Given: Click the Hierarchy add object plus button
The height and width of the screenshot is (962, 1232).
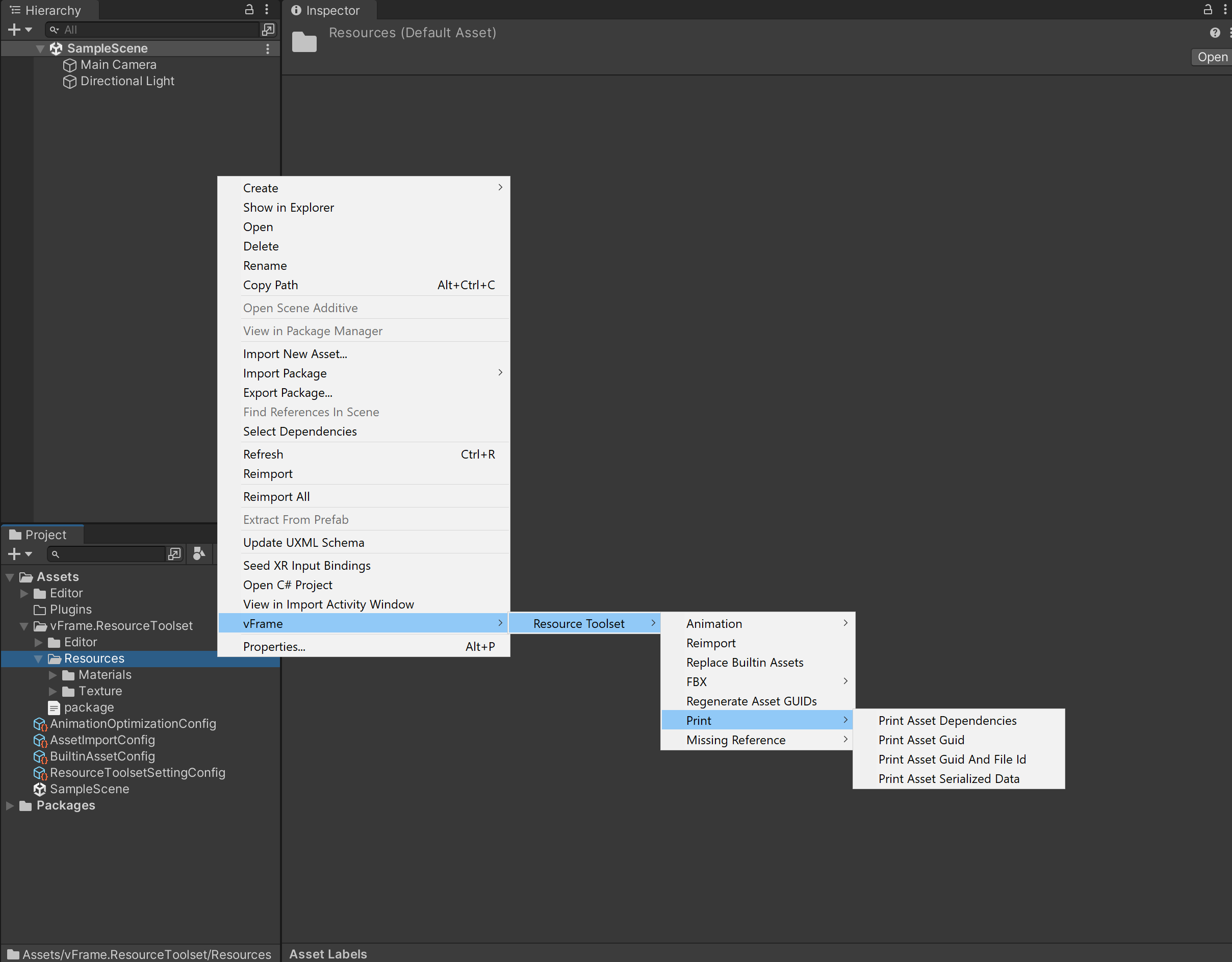Looking at the screenshot, I should point(15,30).
